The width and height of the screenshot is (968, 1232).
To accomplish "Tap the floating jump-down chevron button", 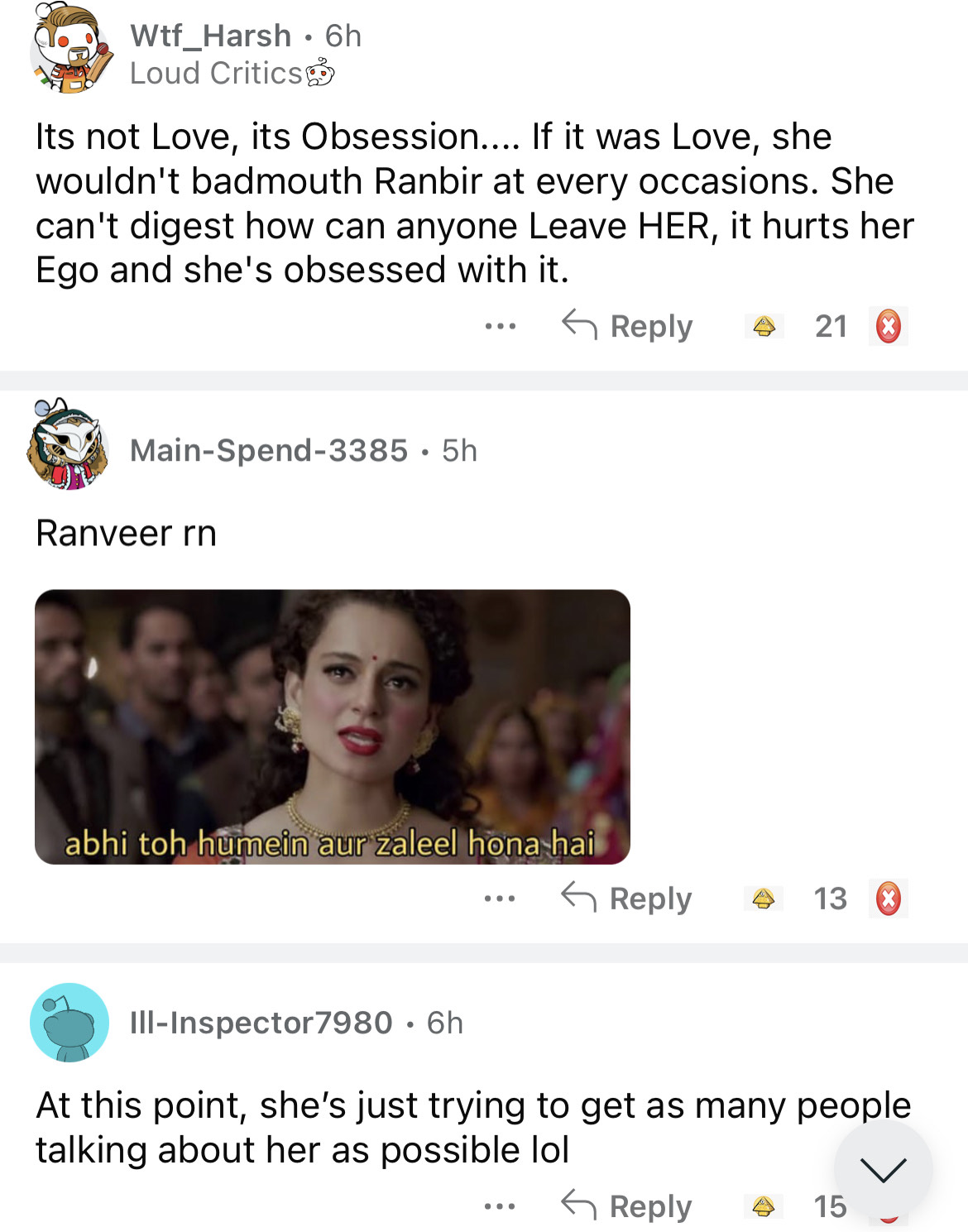I will coord(883,1169).
